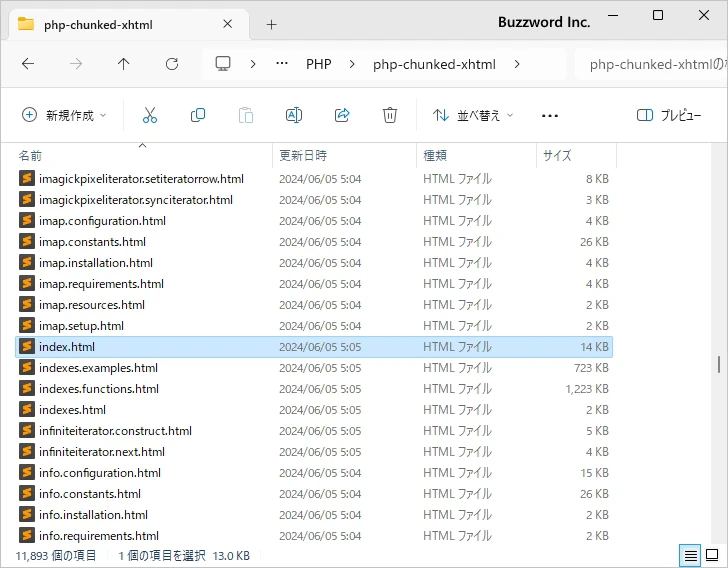Expand chevron after PHP breadcrumb

(352, 64)
